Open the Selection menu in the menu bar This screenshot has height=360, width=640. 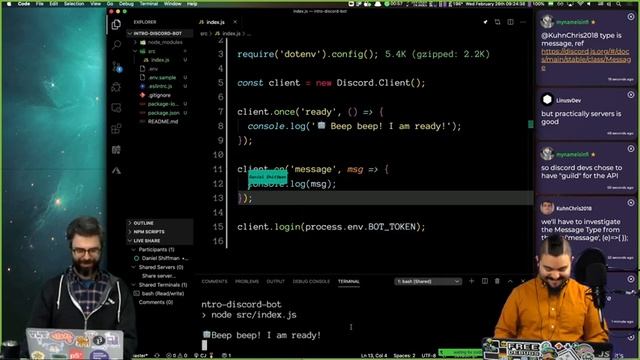pyautogui.click(x=74, y=4)
